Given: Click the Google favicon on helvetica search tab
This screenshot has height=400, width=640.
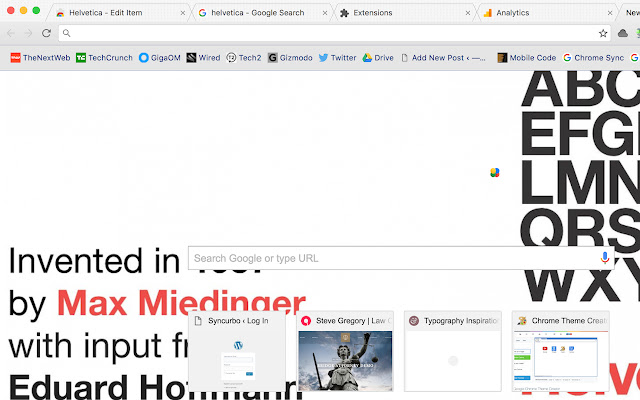Looking at the screenshot, I should [x=202, y=13].
